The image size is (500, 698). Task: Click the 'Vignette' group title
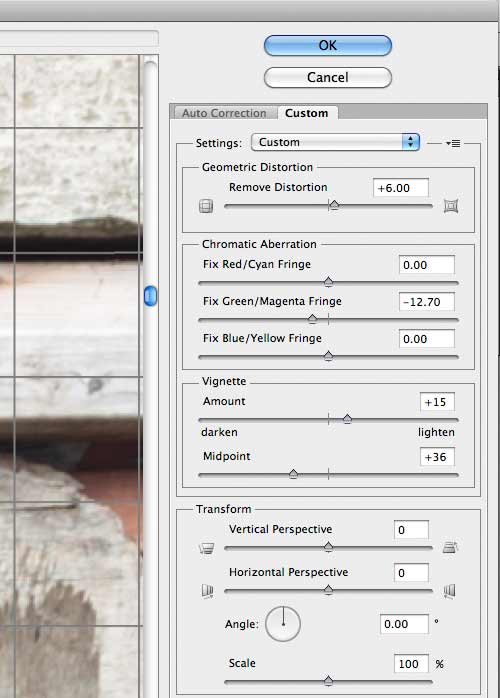(224, 381)
